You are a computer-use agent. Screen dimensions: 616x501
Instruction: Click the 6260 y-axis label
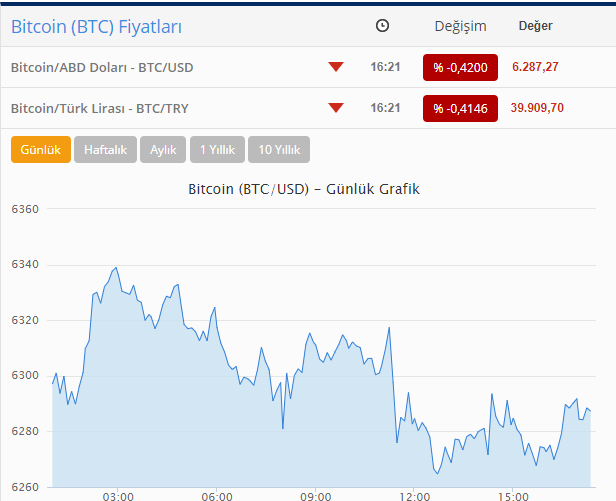pyautogui.click(x=25, y=487)
